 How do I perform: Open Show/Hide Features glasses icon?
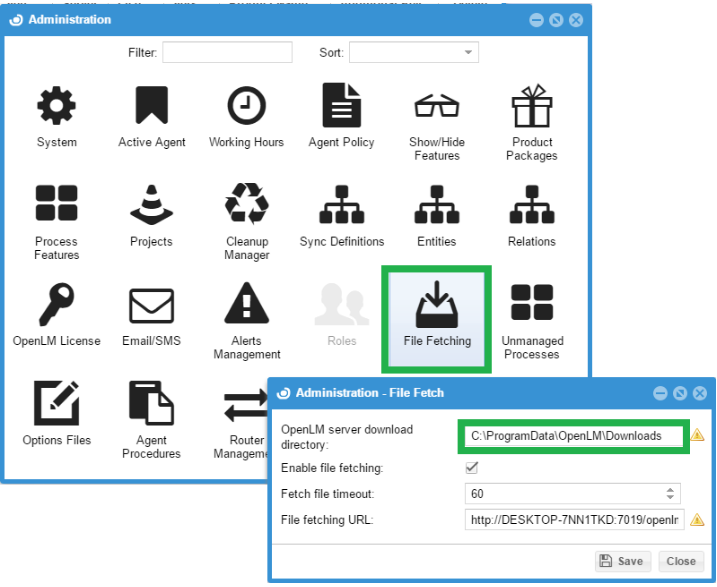[437, 107]
